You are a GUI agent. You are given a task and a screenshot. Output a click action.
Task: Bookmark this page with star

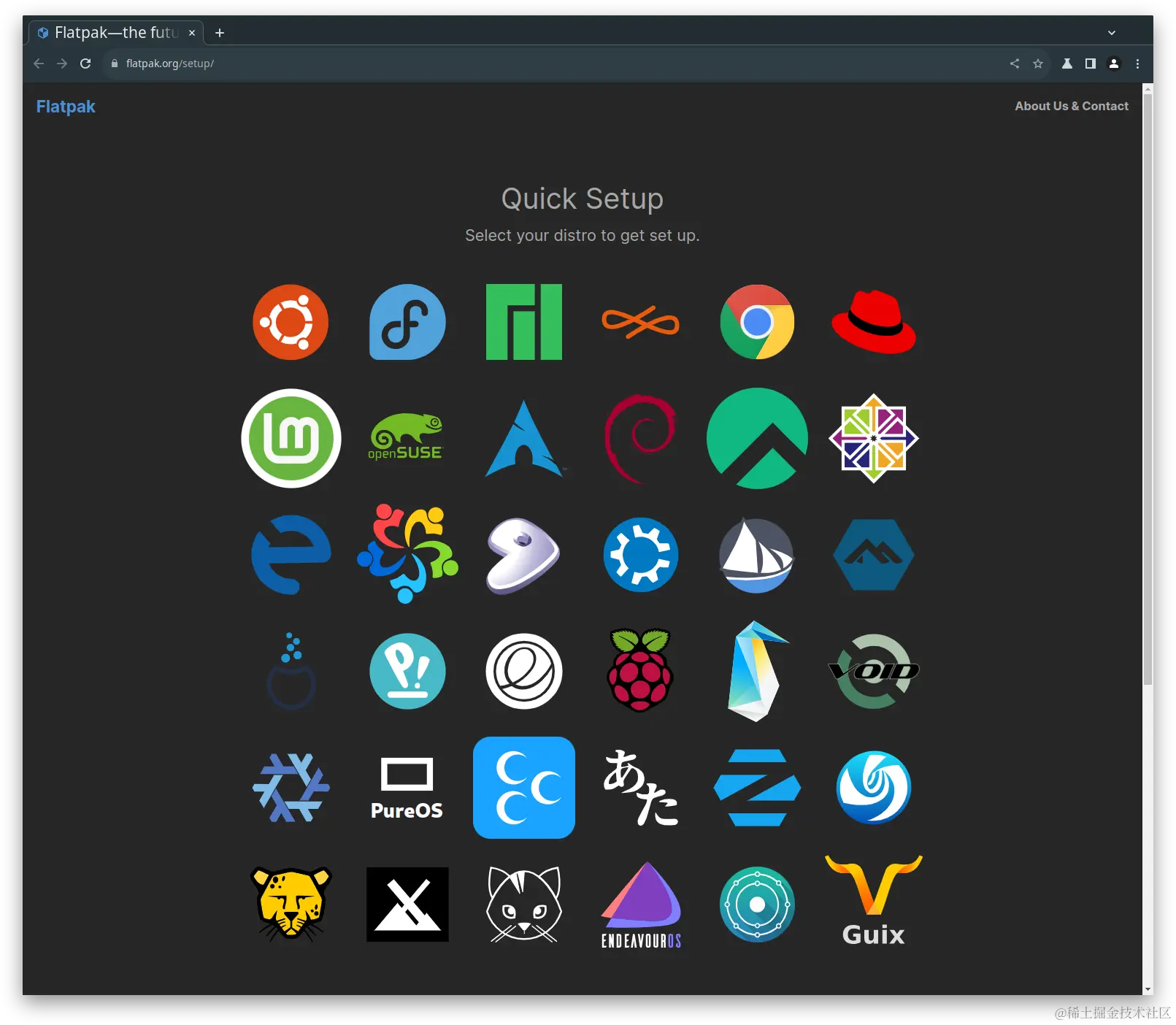(1038, 64)
